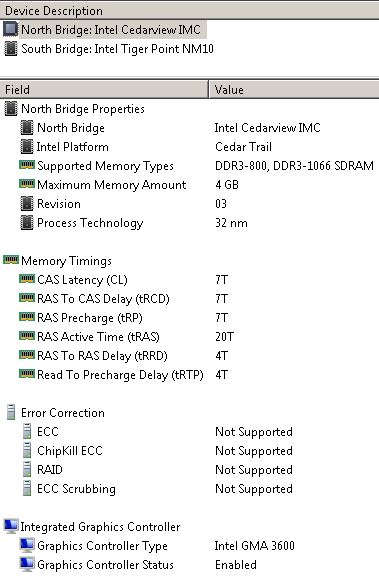The width and height of the screenshot is (379, 580).
Task: Select the ECC Scrubbing row
Action: click(189, 489)
